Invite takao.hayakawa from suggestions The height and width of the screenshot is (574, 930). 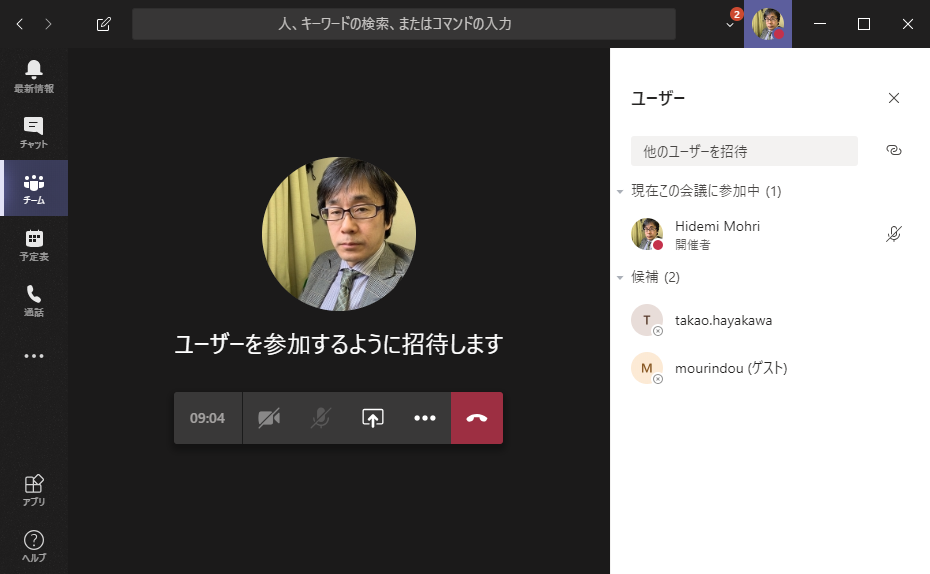point(722,321)
